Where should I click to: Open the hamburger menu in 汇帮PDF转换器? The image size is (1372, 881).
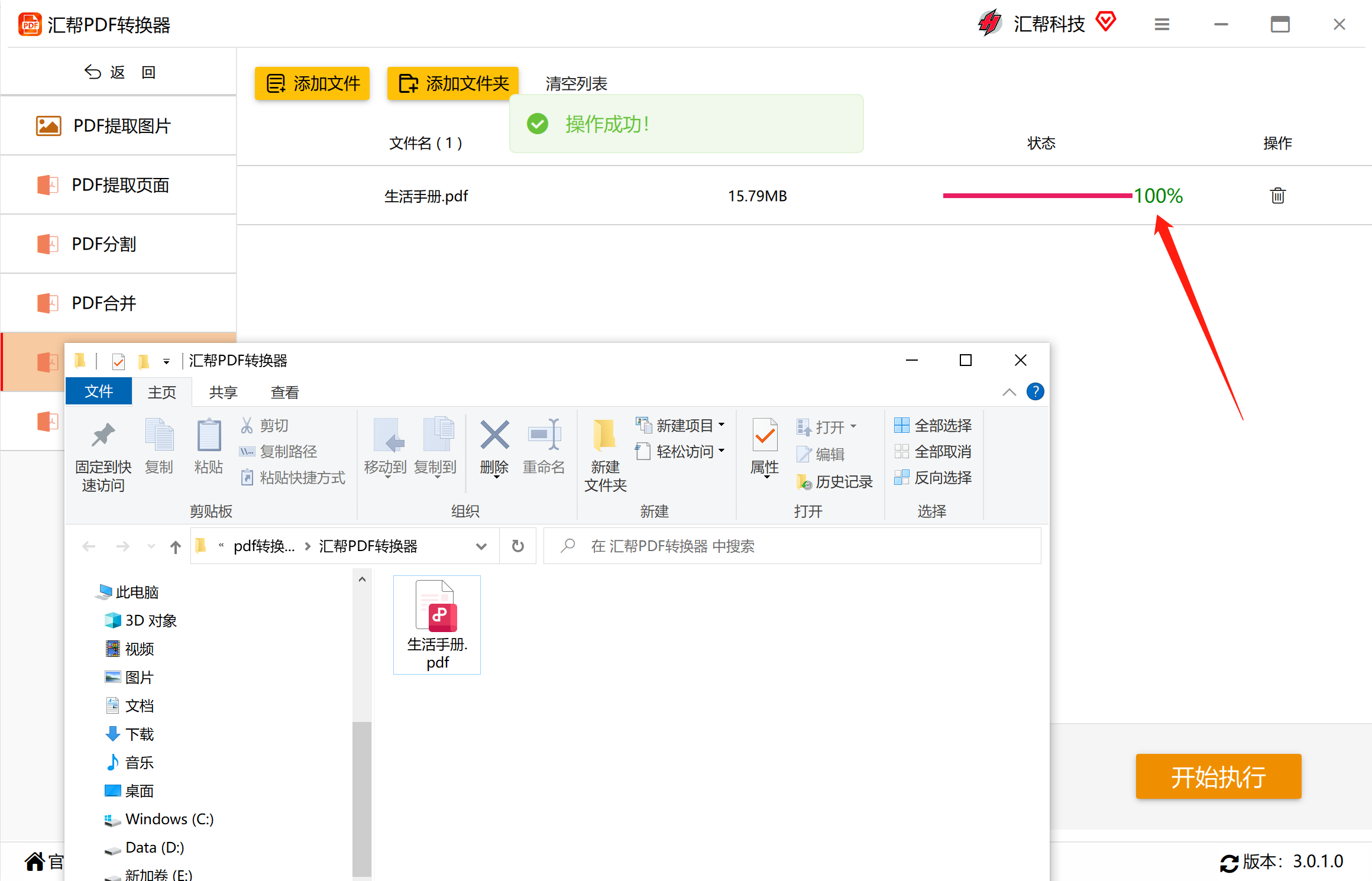[x=1161, y=25]
